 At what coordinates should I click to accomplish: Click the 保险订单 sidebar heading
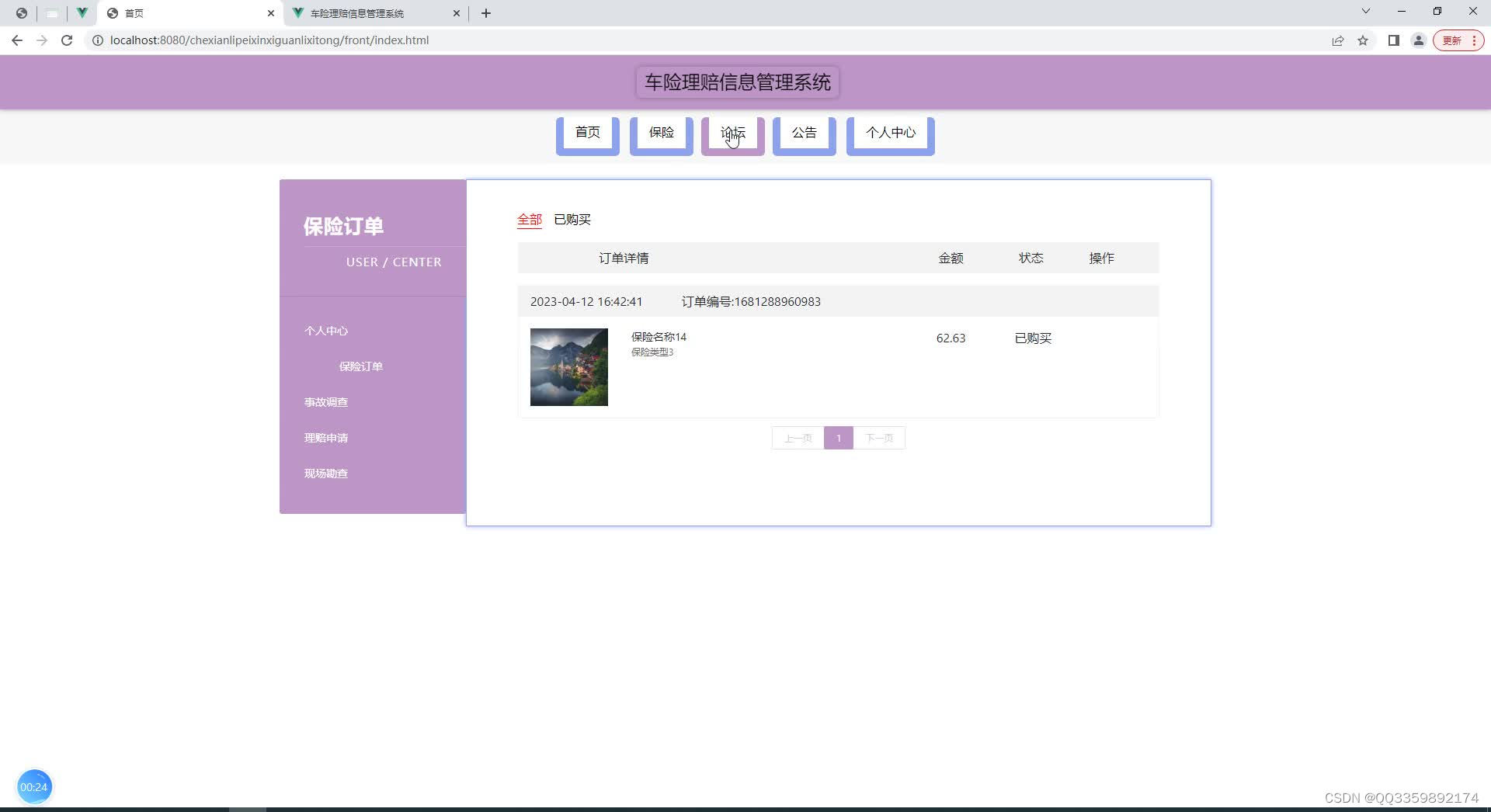(343, 226)
